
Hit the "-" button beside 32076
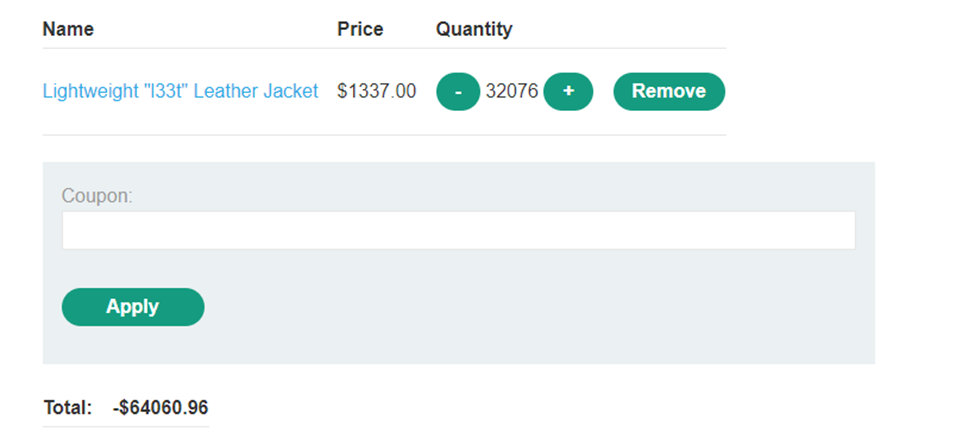click(x=458, y=91)
